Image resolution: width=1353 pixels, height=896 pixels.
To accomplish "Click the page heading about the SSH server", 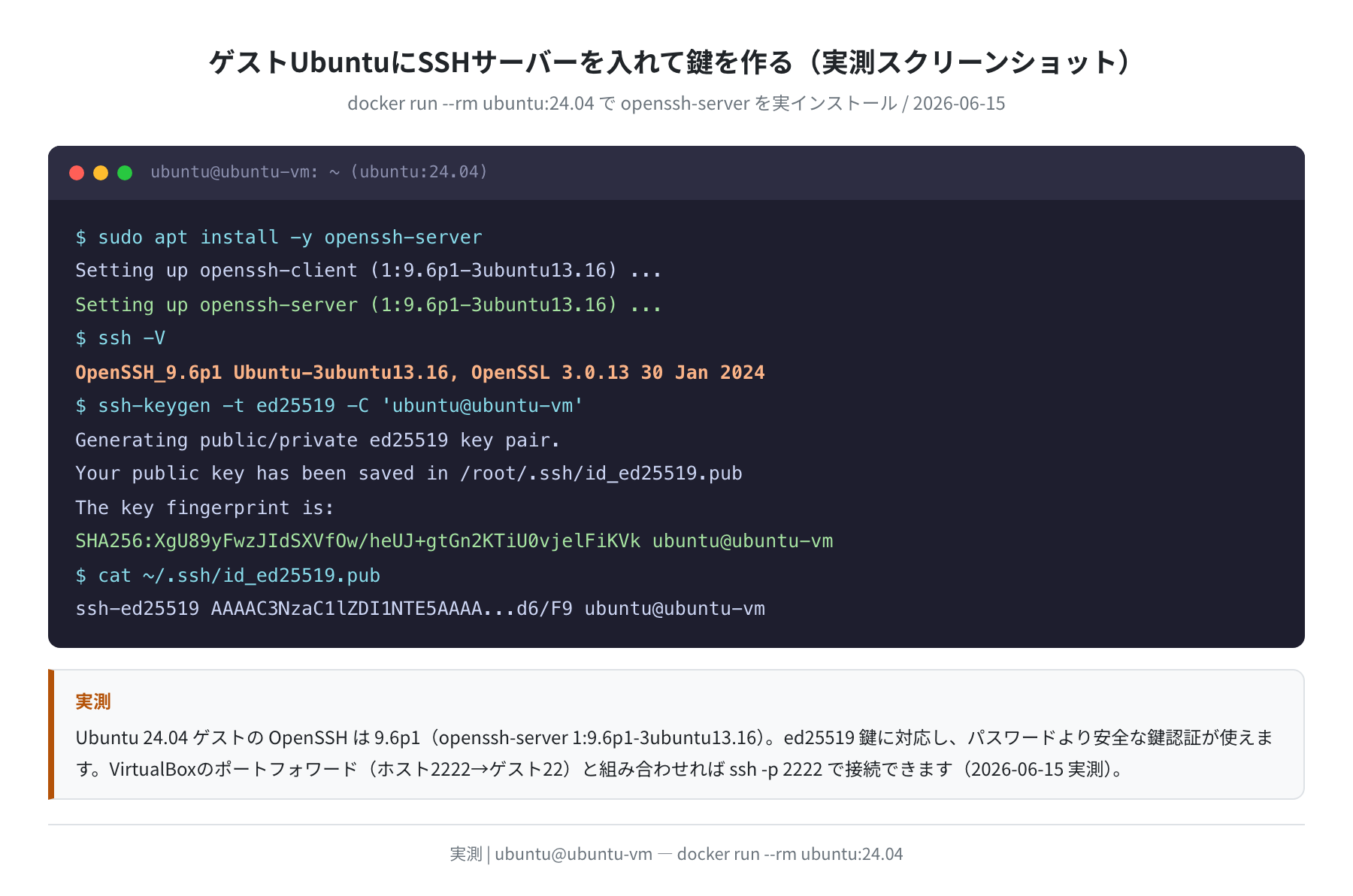I will click(676, 62).
